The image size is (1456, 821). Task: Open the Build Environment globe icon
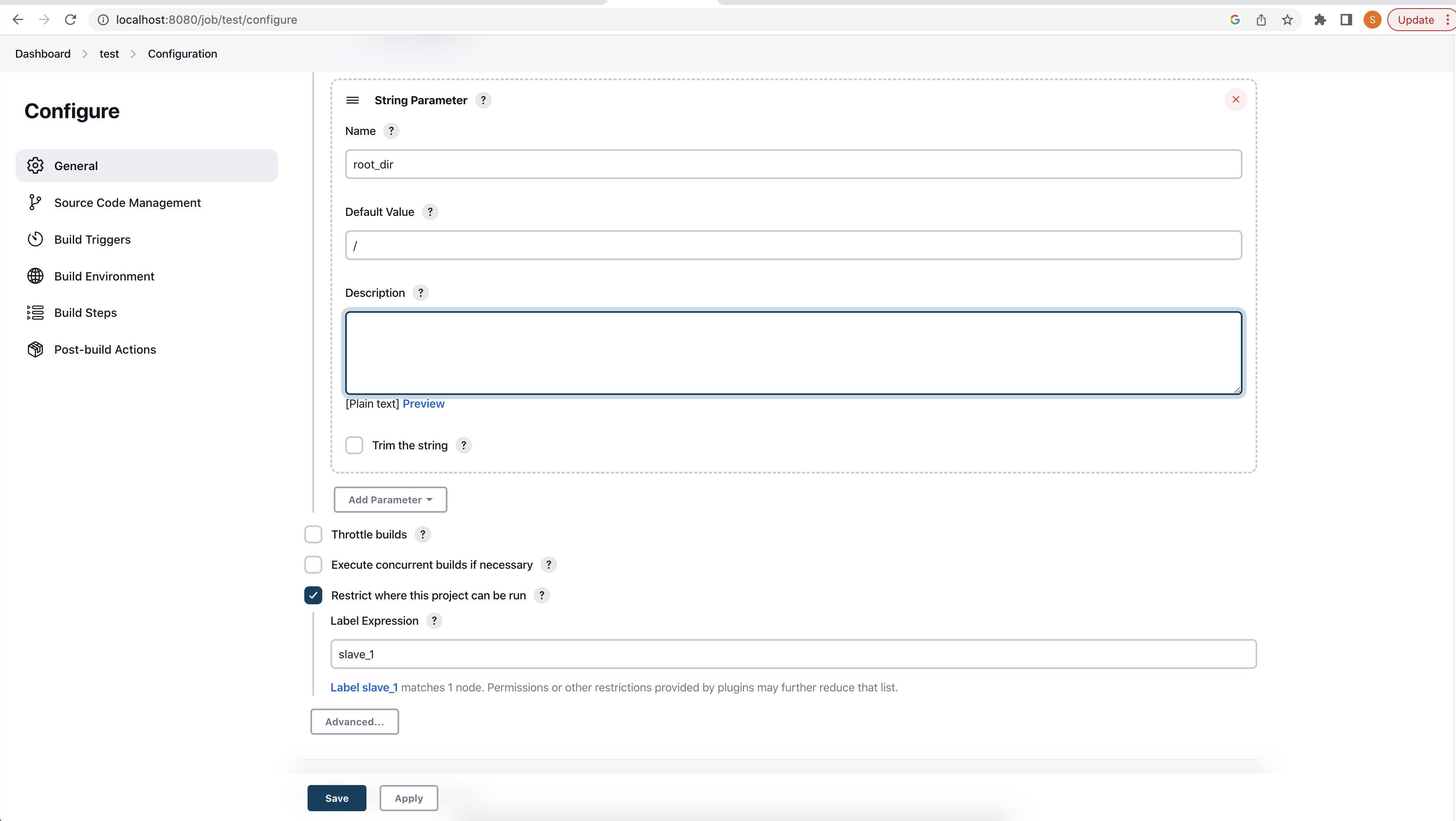35,276
